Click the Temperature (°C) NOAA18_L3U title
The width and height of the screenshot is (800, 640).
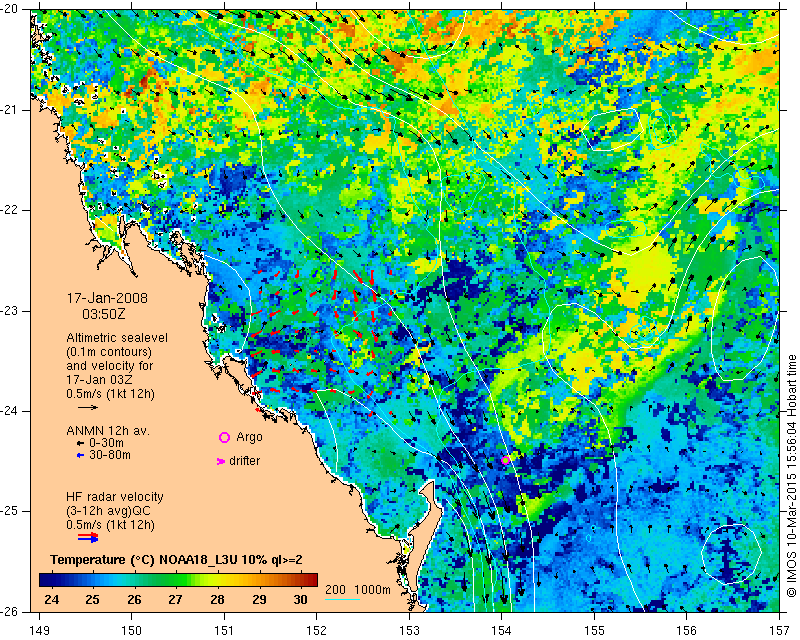pos(177,560)
